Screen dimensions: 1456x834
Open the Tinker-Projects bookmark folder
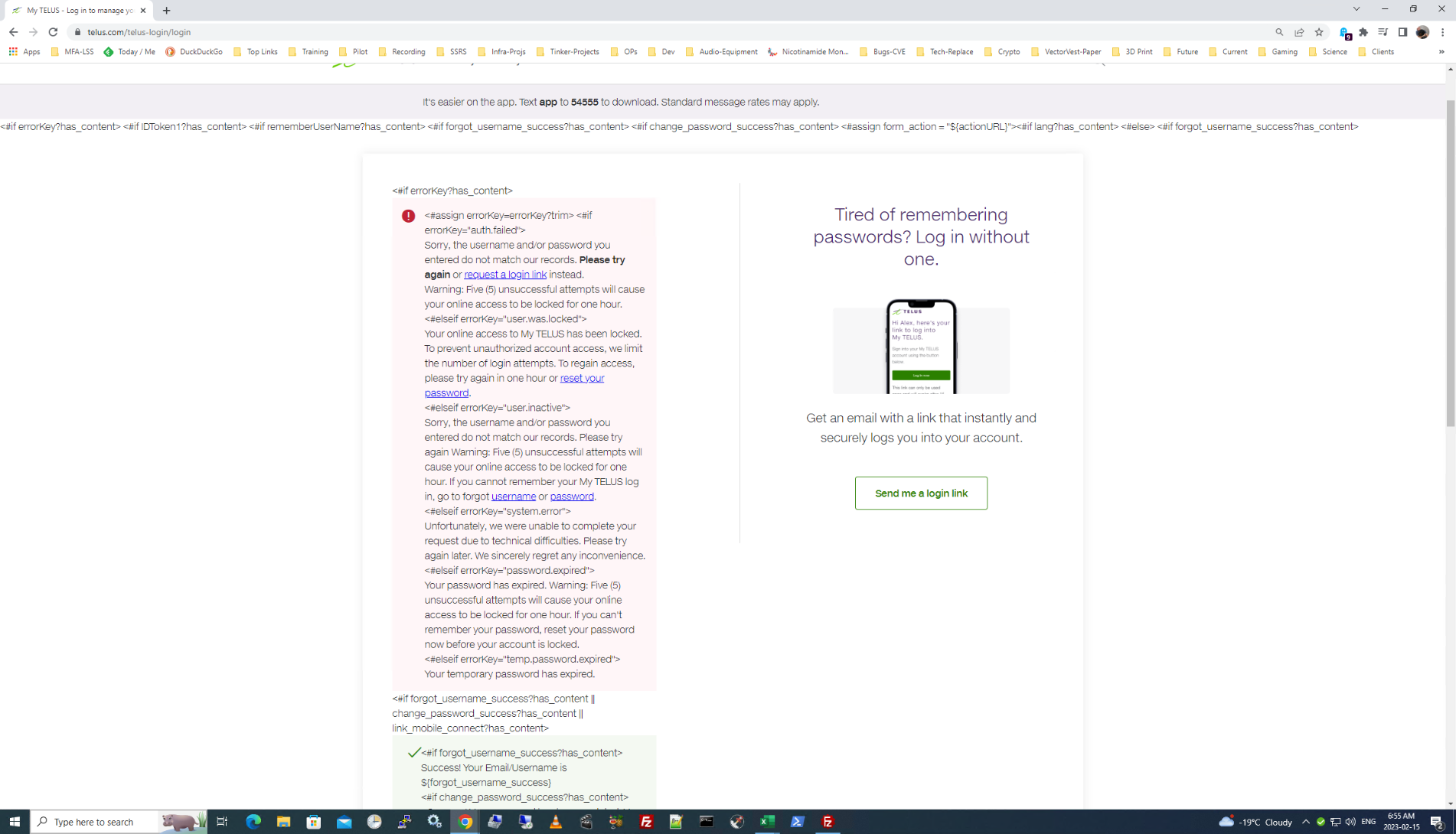pyautogui.click(x=567, y=52)
